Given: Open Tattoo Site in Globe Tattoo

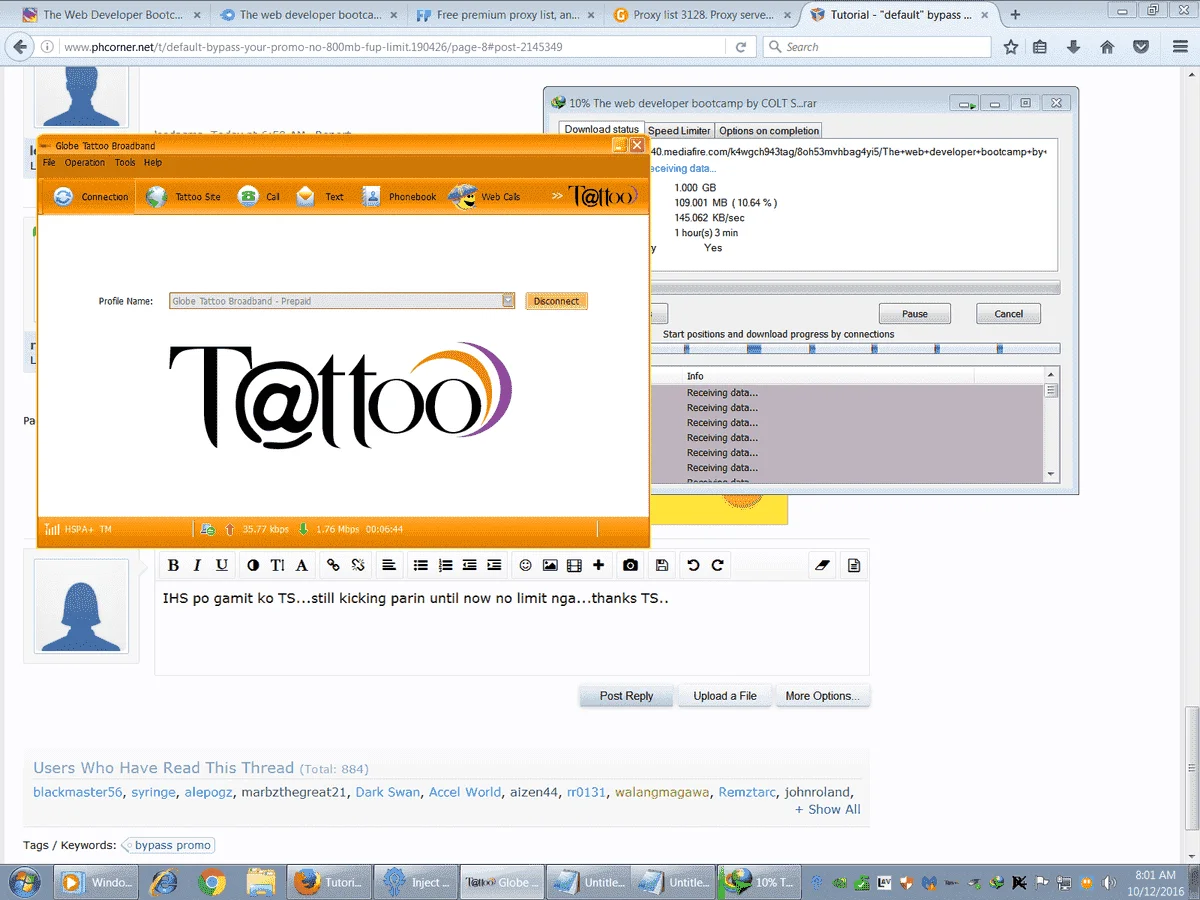Looking at the screenshot, I should [x=184, y=197].
